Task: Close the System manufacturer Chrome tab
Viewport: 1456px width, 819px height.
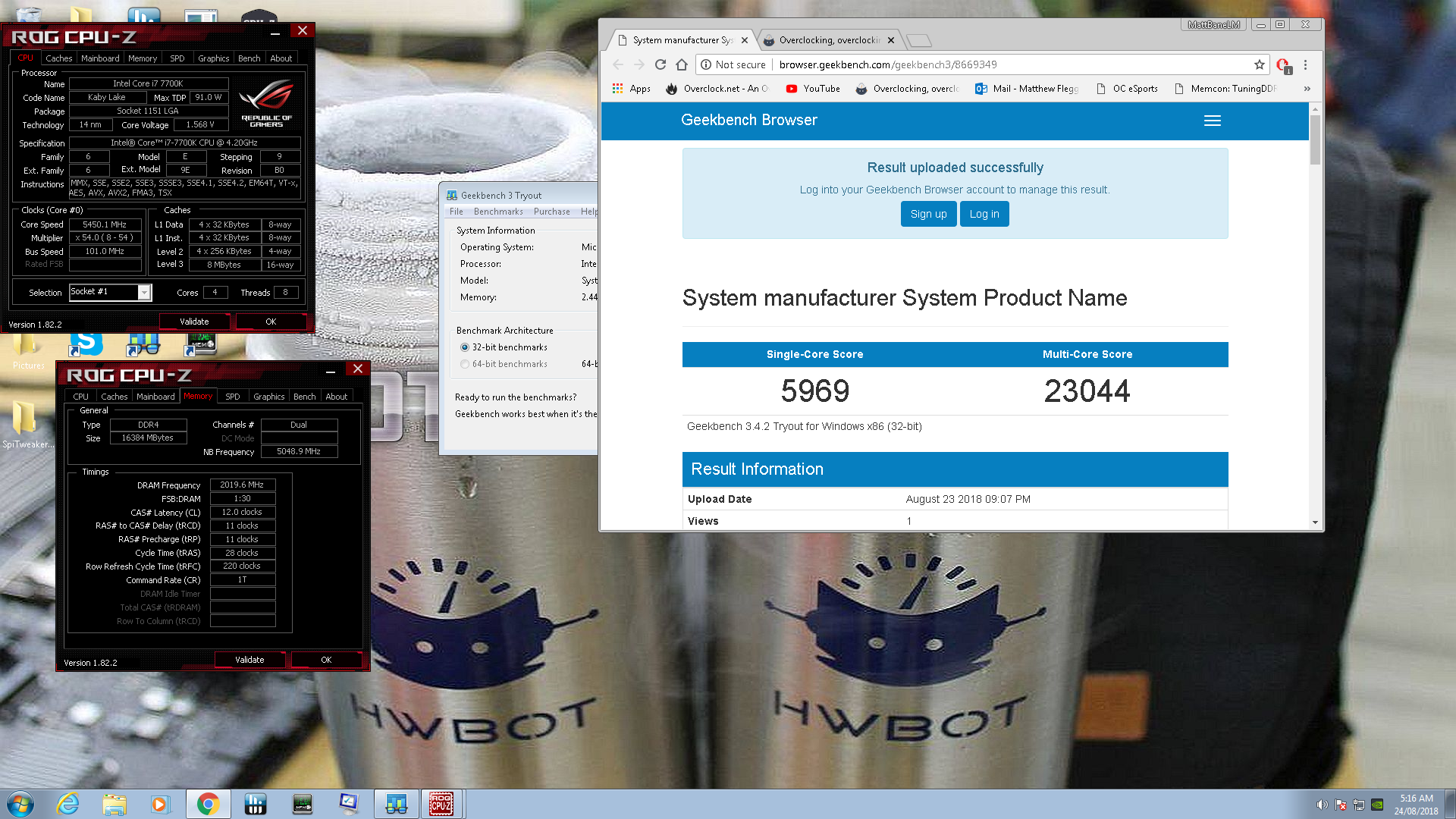Action: tap(745, 40)
